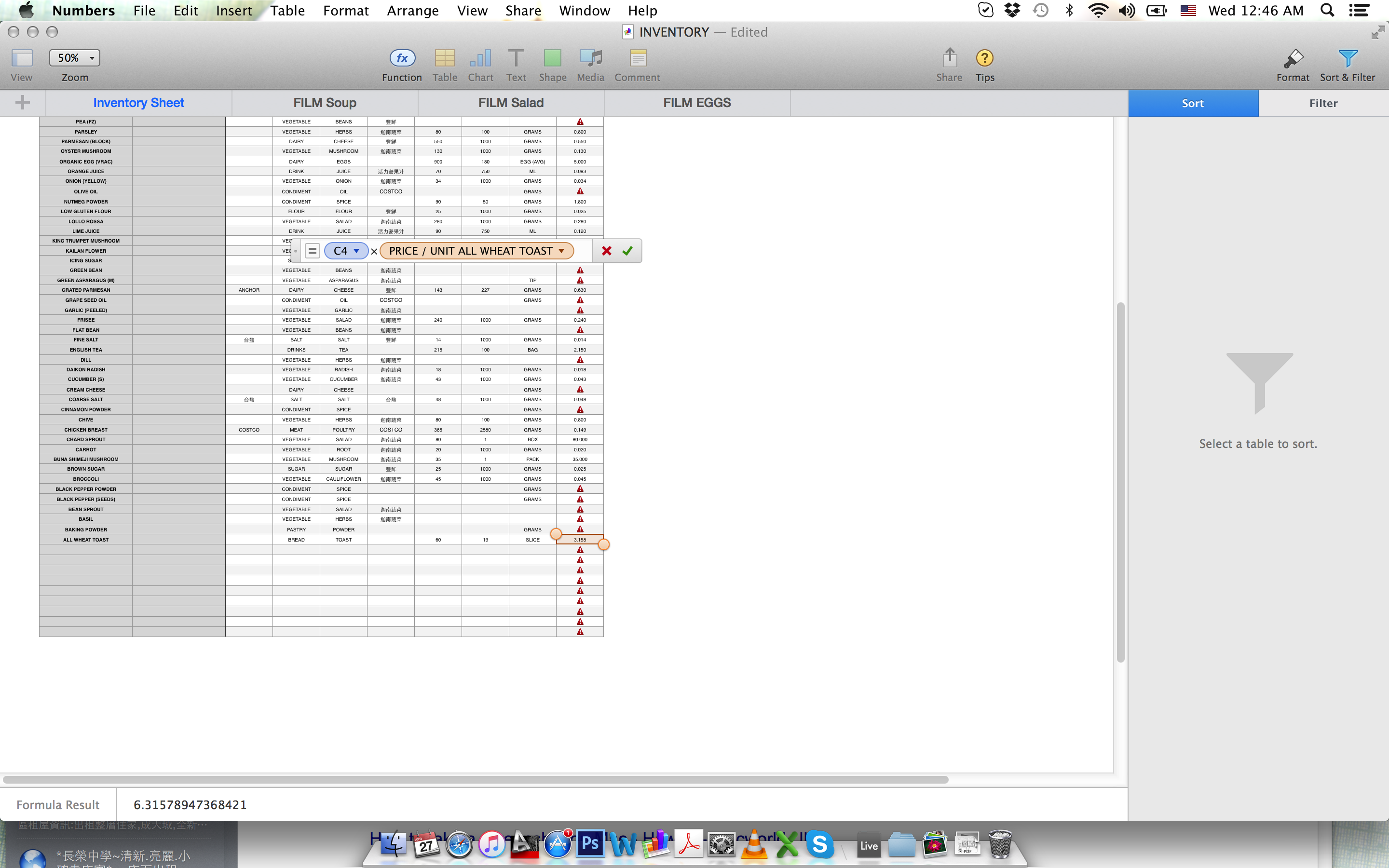Open the 50% Zoom dropdown
The image size is (1389, 868).
(x=75, y=58)
